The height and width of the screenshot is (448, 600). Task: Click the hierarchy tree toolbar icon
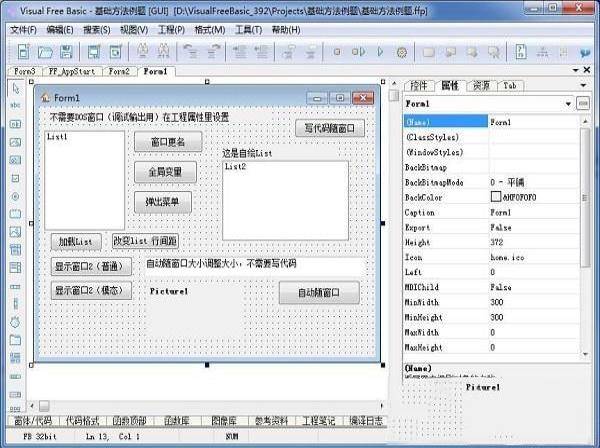[542, 52]
